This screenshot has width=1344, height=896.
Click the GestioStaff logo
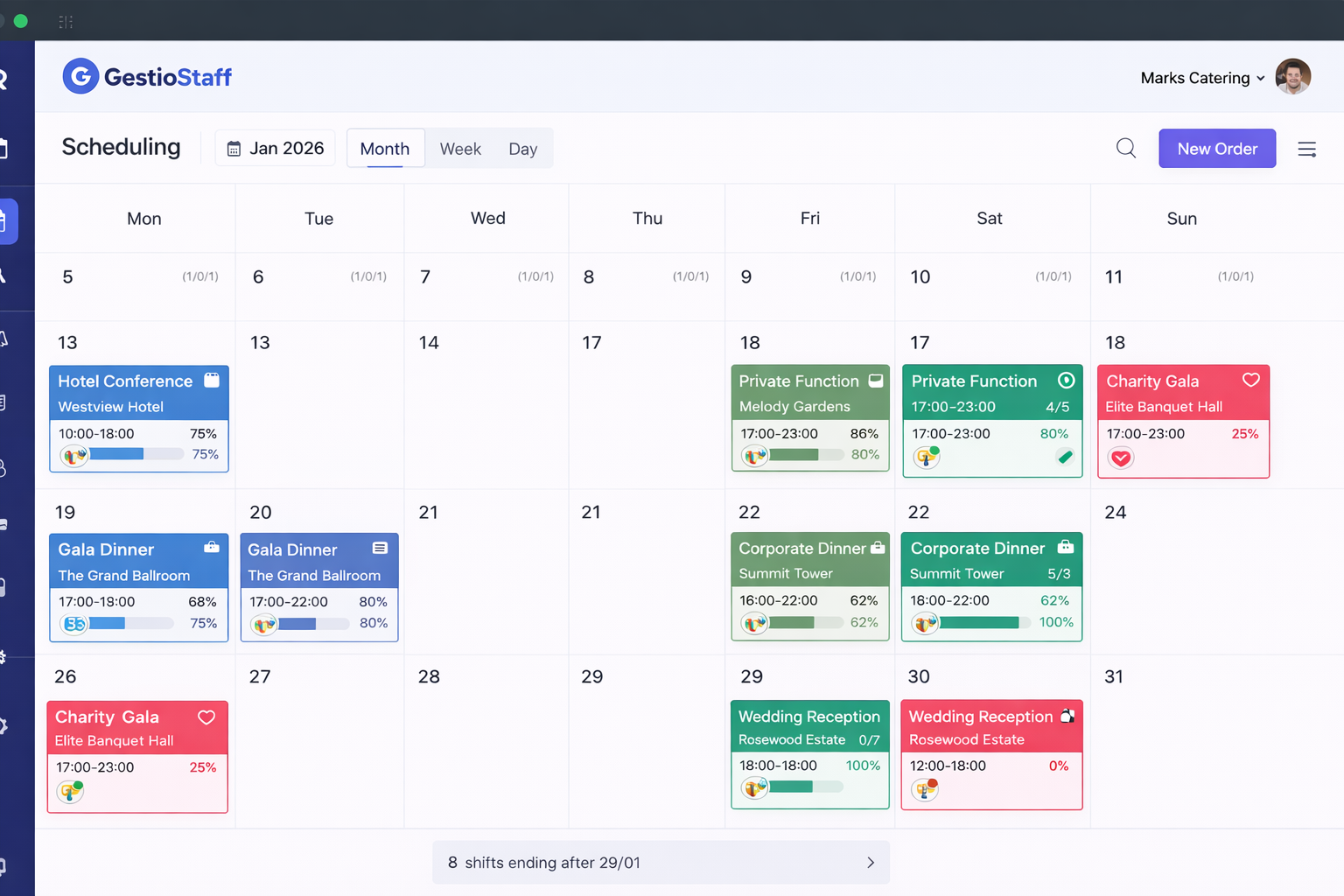click(146, 76)
